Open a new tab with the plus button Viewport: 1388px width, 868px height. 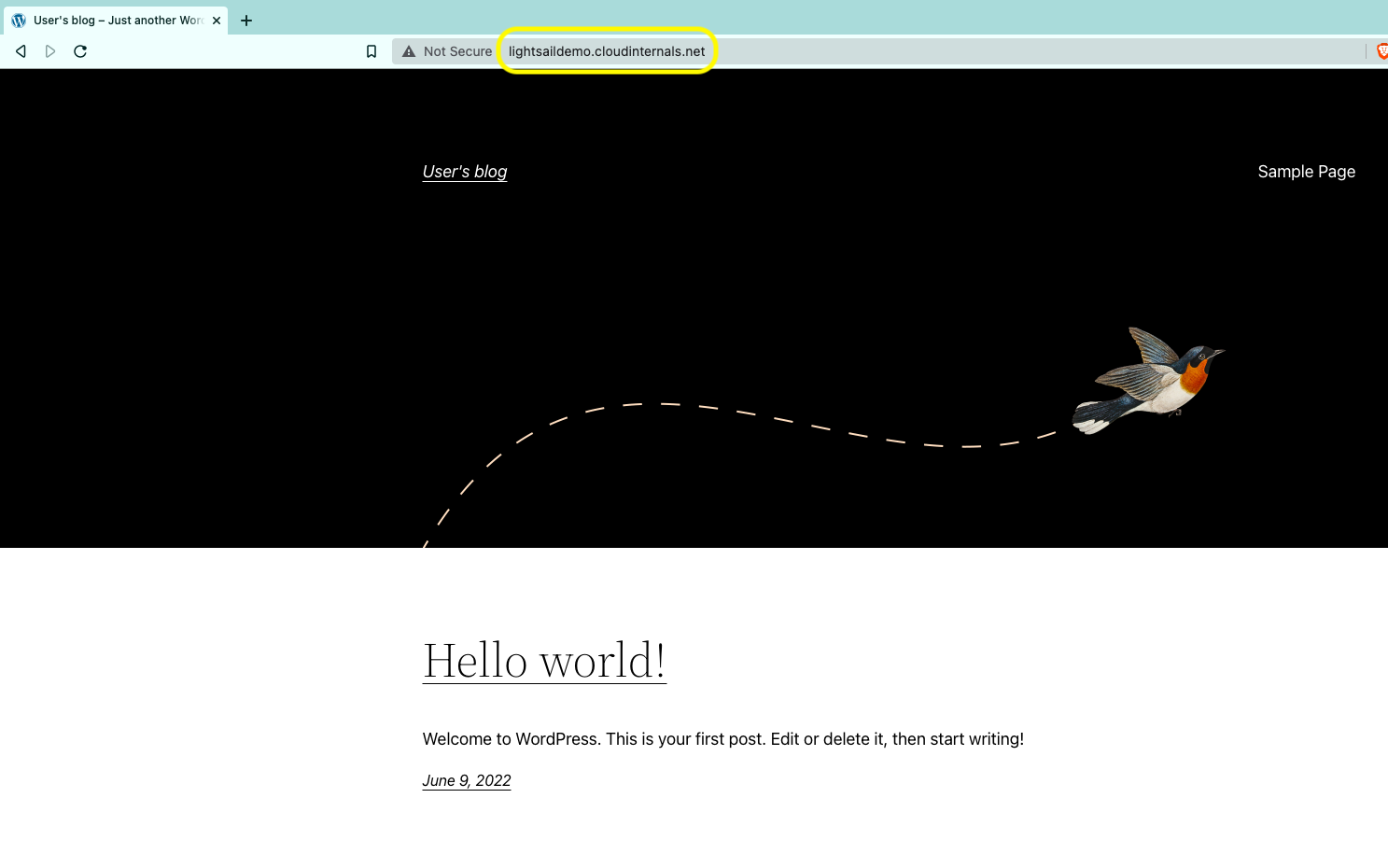245,20
